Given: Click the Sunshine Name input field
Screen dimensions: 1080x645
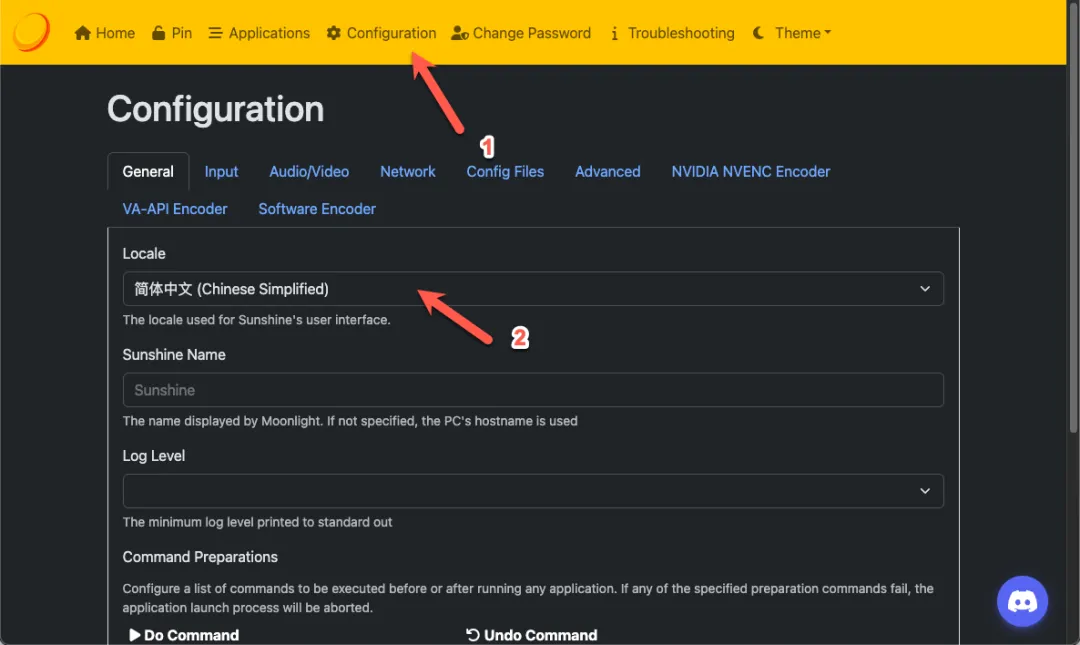Looking at the screenshot, I should 532,390.
